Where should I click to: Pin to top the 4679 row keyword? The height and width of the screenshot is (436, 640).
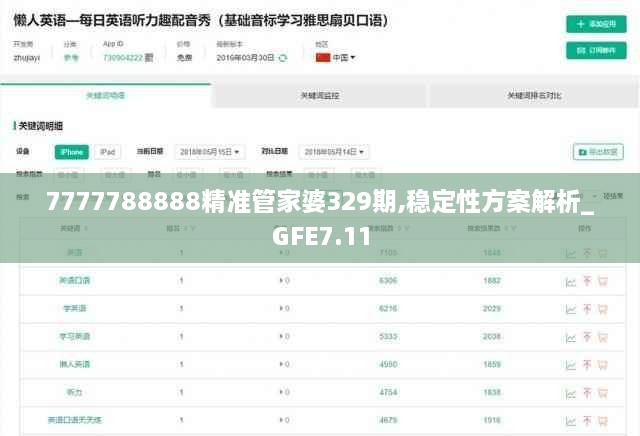[x=587, y=420]
